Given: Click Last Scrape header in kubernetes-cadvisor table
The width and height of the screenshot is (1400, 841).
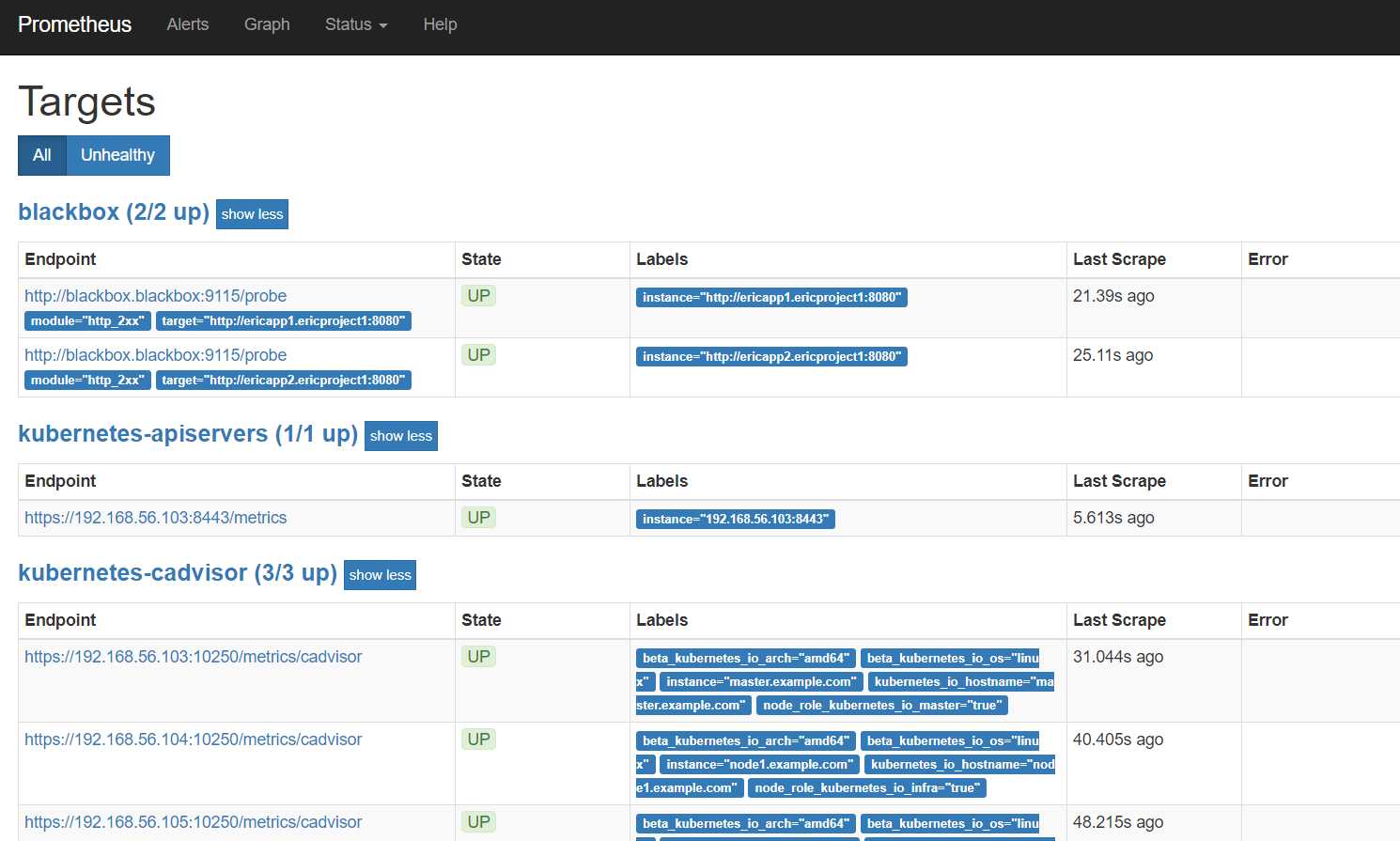Looking at the screenshot, I should [1119, 620].
